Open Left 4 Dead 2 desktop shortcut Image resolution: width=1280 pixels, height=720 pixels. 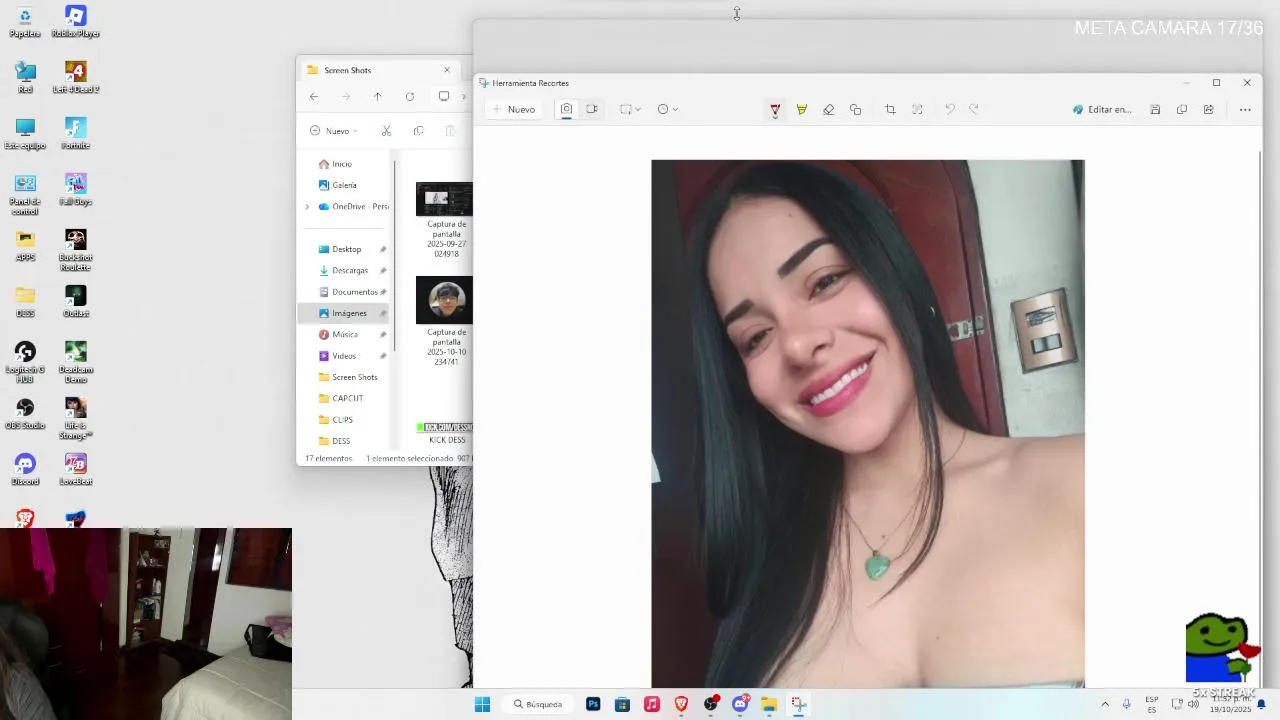75,78
